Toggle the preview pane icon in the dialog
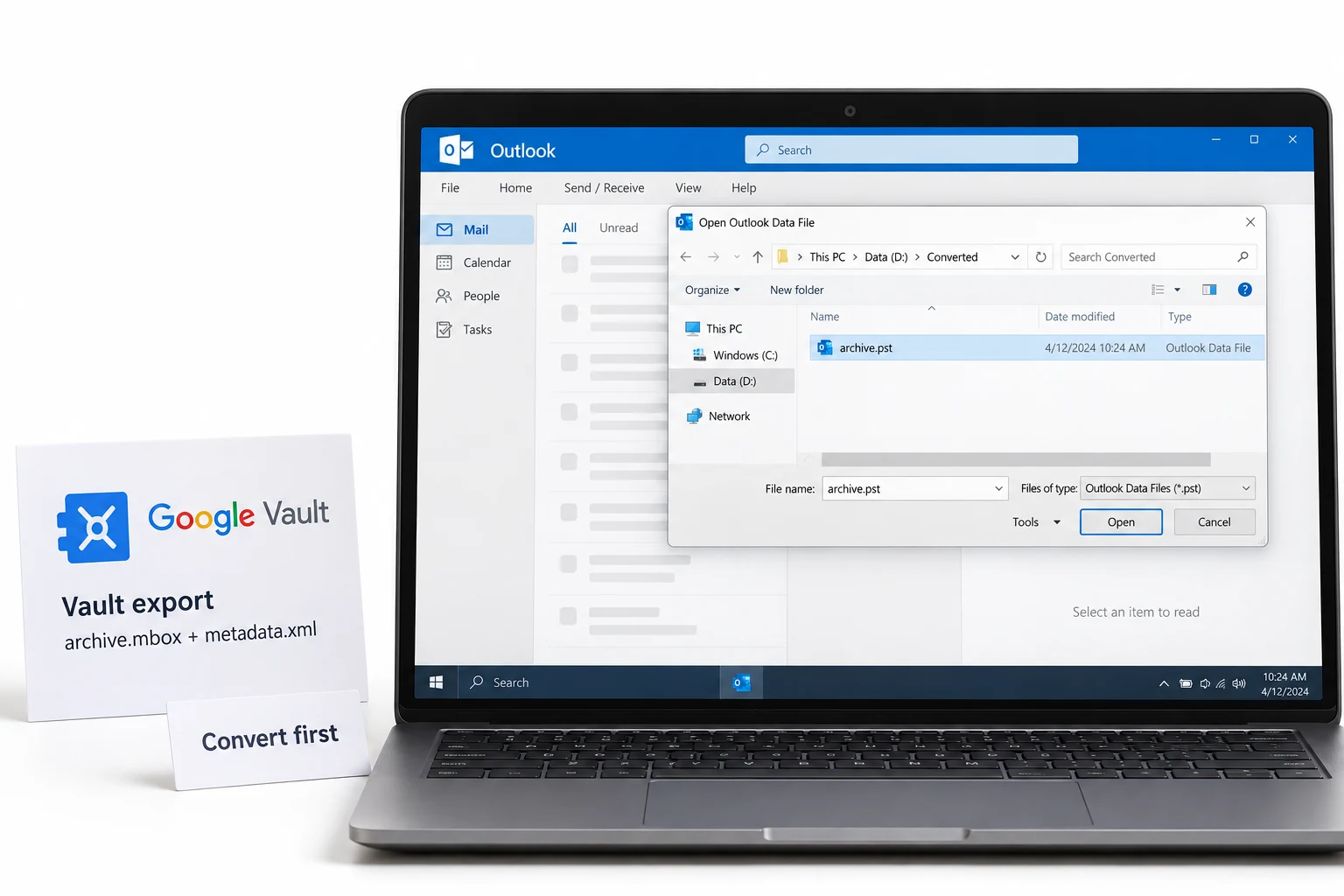Image resolution: width=1344 pixels, height=896 pixels. (x=1209, y=290)
